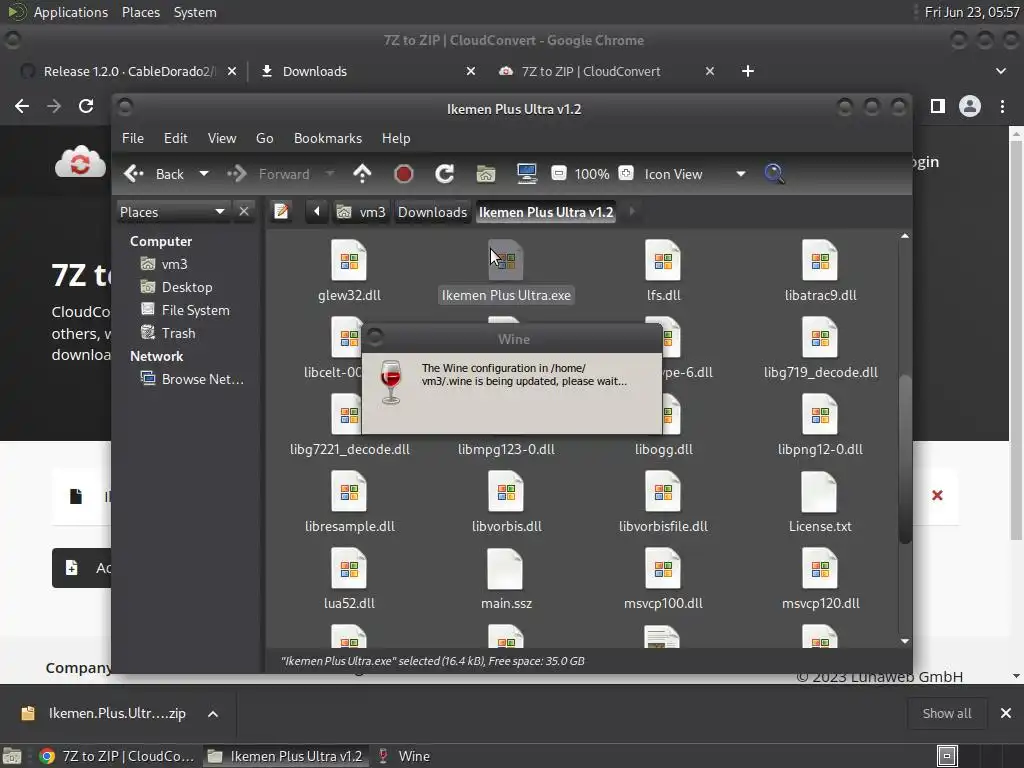Image resolution: width=1024 pixels, height=768 pixels.
Task: Close the 7Z to ZIP Chrome tab
Action: 710,71
